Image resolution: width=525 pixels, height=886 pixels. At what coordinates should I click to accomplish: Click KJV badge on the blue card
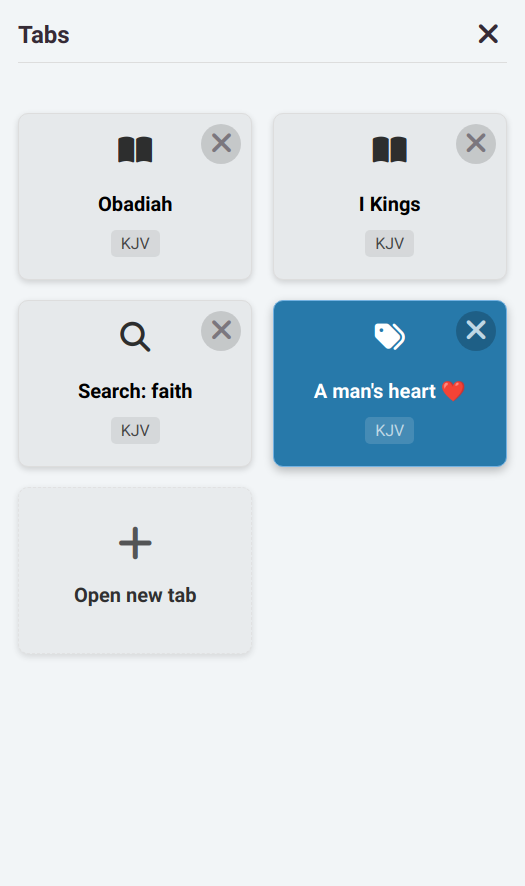(389, 431)
